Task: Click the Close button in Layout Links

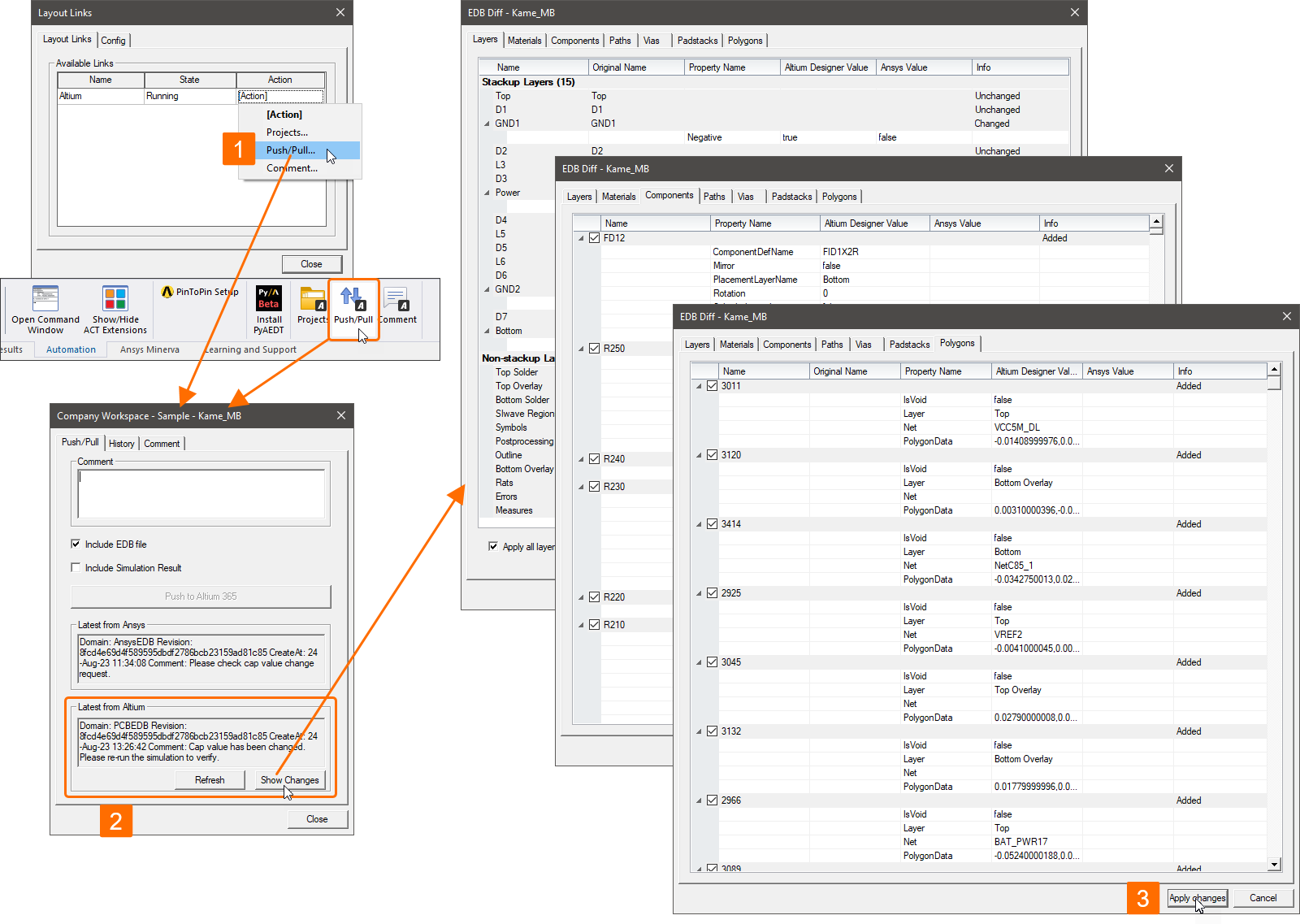Action: pyautogui.click(x=312, y=264)
